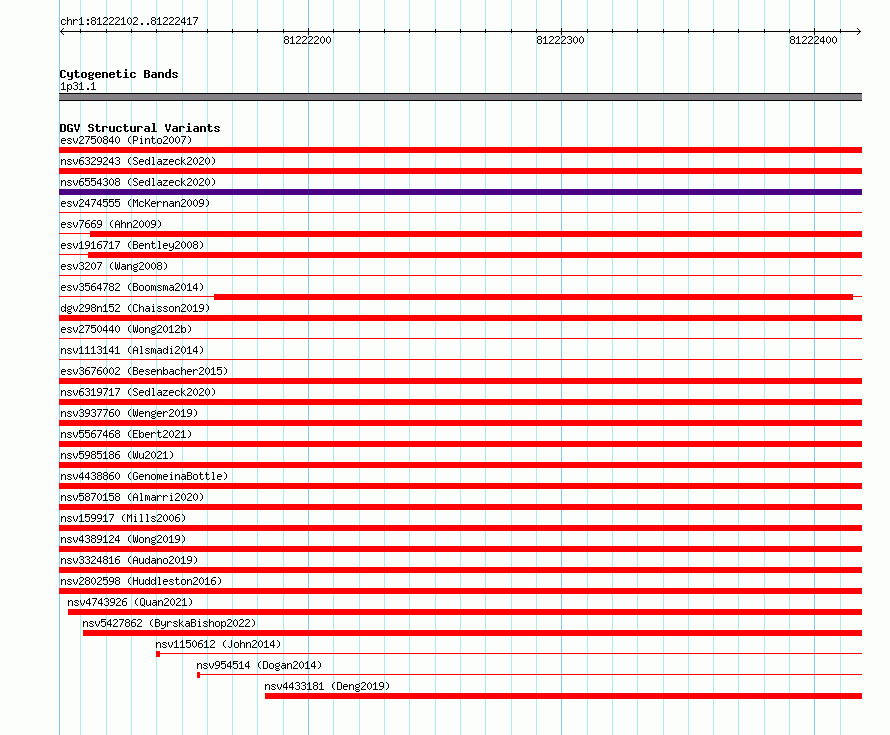The image size is (890, 735).
Task: Click the small red nsv1150612 start block
Action: [158, 654]
